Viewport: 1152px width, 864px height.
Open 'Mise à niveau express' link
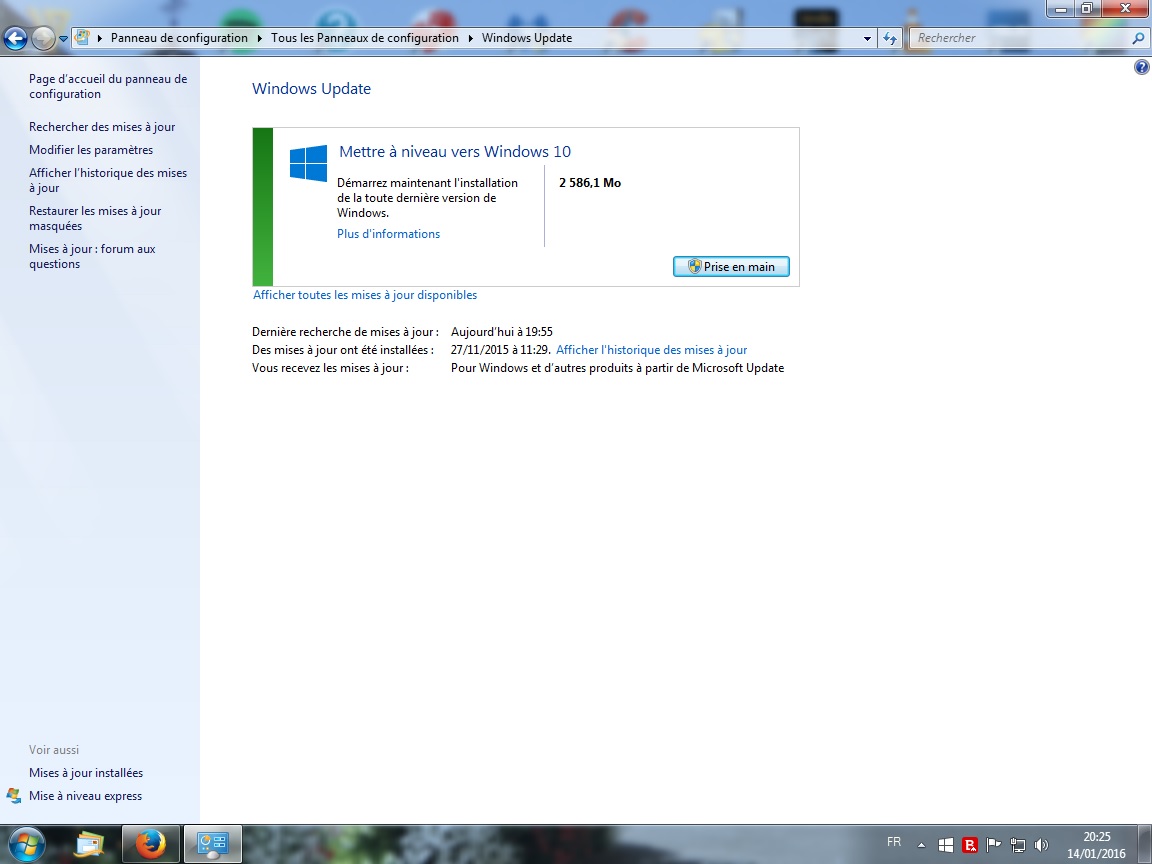coord(85,796)
